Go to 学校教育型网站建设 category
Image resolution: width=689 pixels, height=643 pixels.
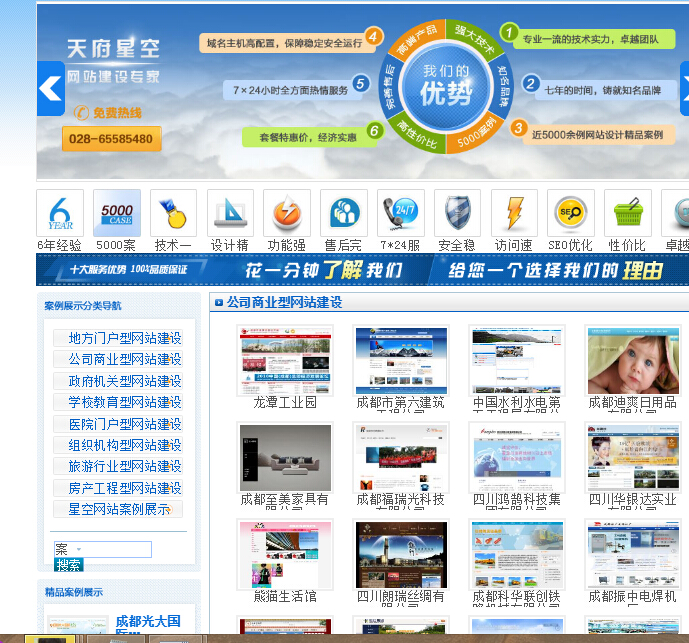click(118, 402)
